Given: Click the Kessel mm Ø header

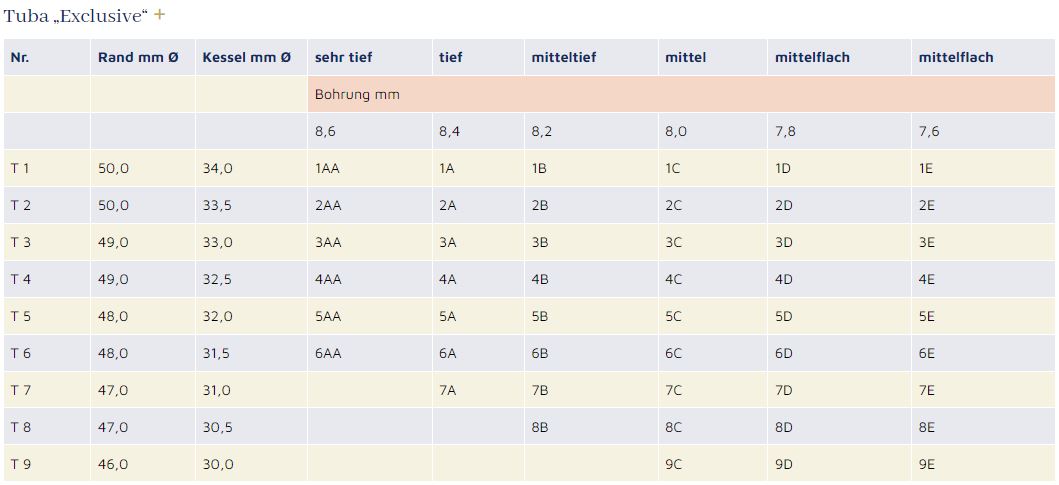Looking at the screenshot, I should pyautogui.click(x=246, y=58).
